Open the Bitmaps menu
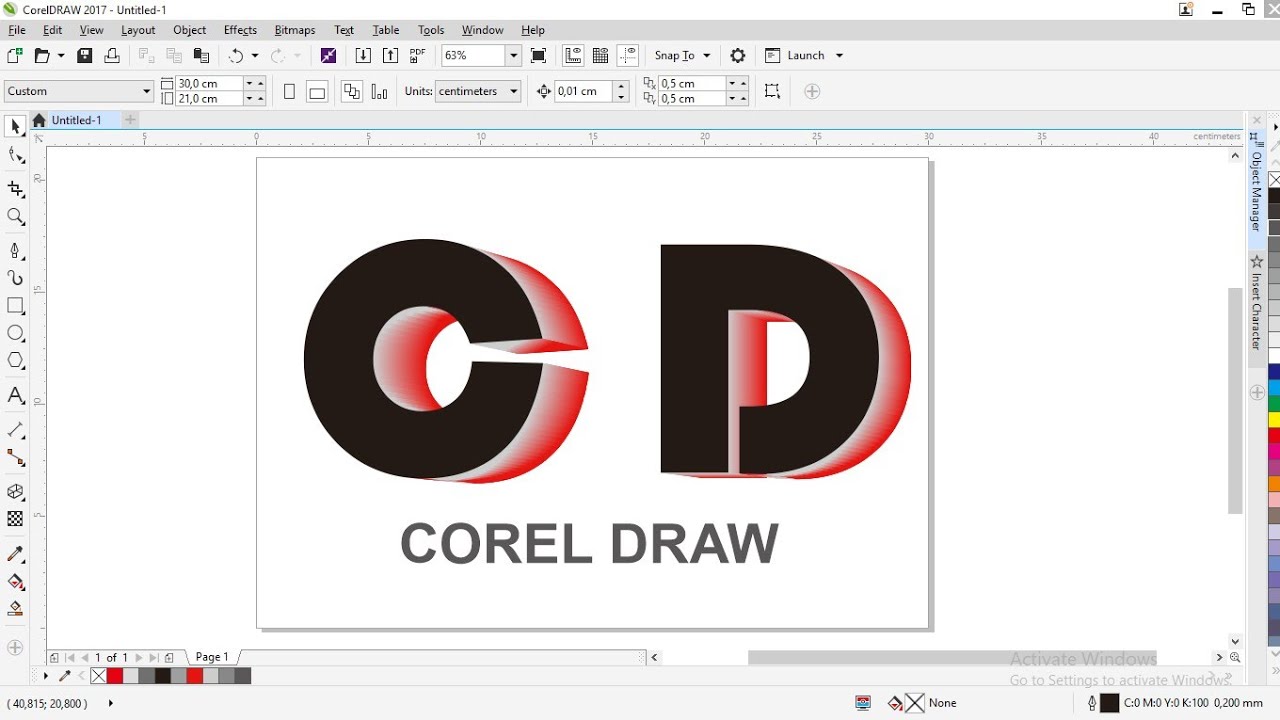The width and height of the screenshot is (1280, 720). 294,30
